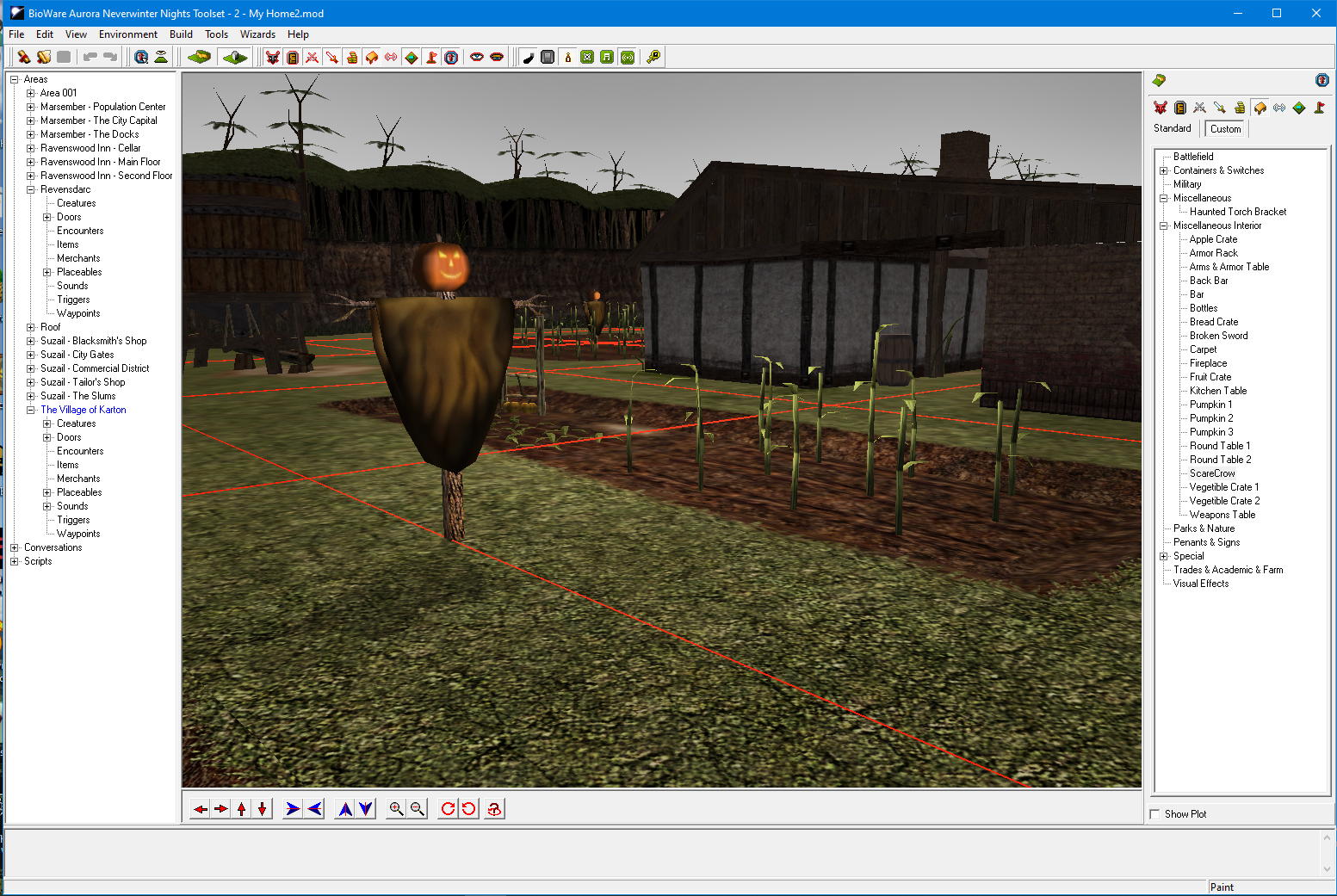Click the merchant coins icon in main toolbar
The image size is (1337, 896).
pyautogui.click(x=352, y=58)
